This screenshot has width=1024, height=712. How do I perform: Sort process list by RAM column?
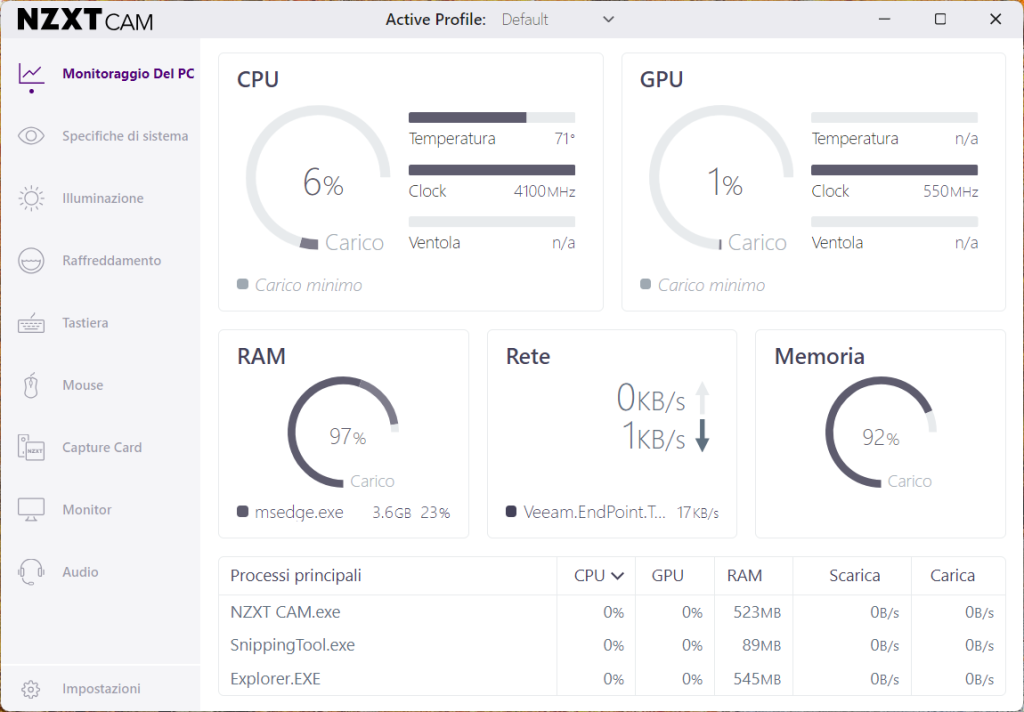point(744,576)
